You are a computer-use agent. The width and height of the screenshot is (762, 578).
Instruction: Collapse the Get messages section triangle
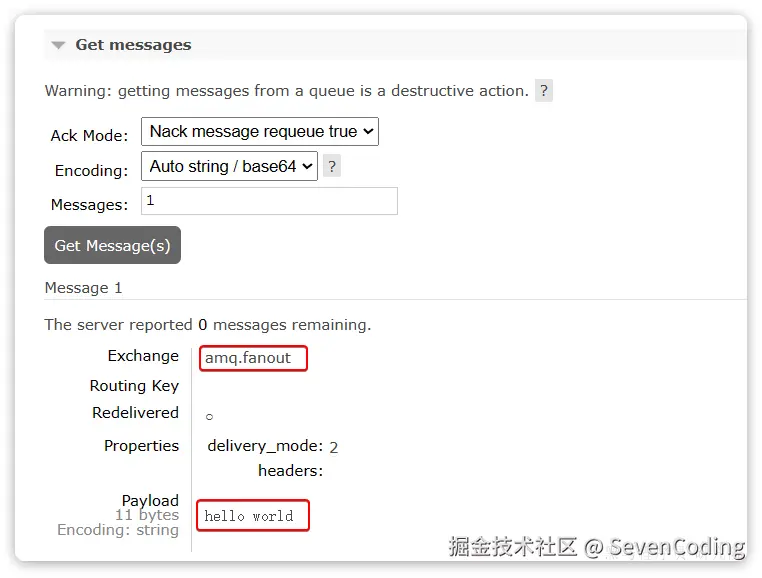click(58, 45)
